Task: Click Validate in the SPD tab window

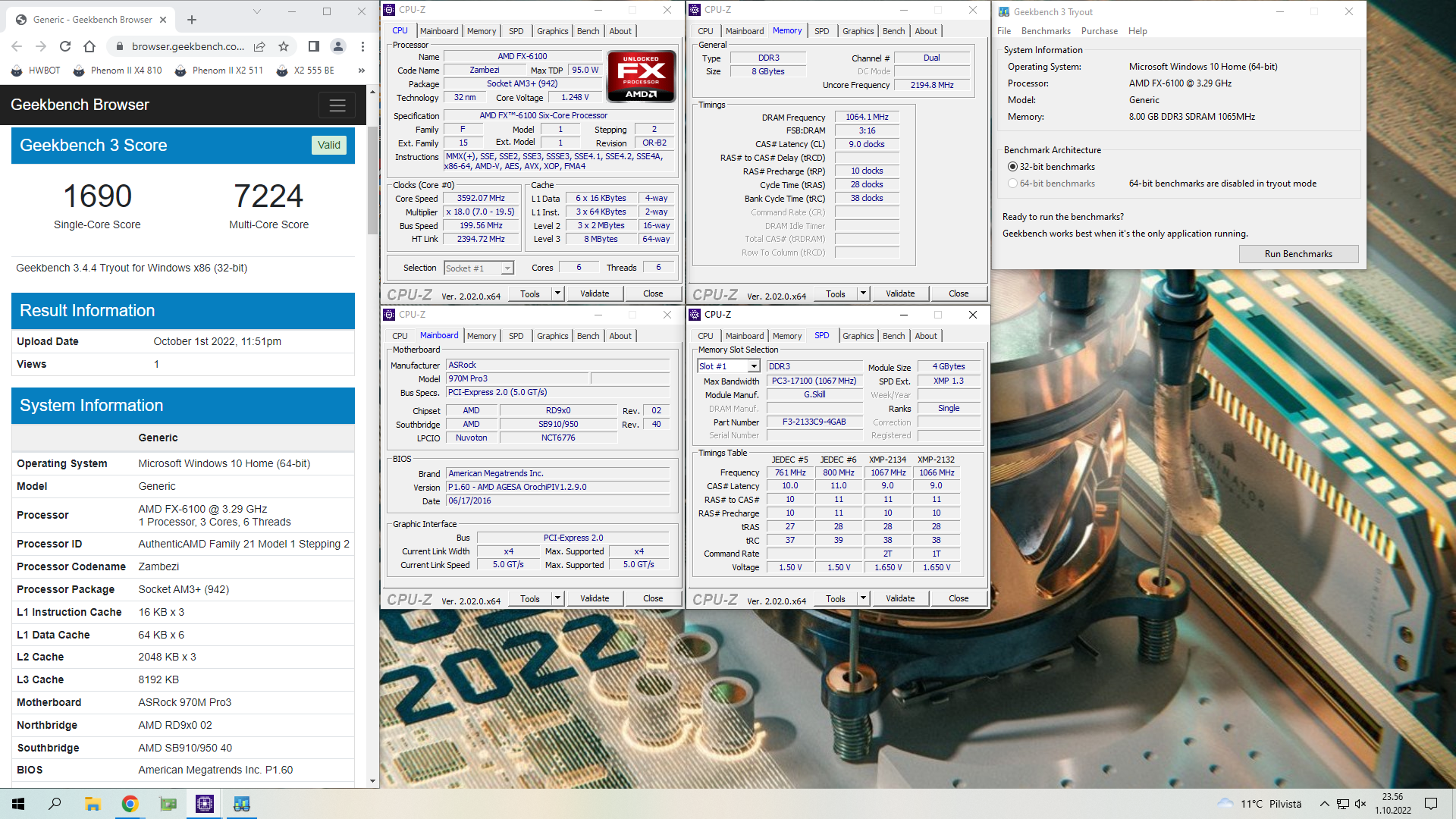Action: coord(900,598)
